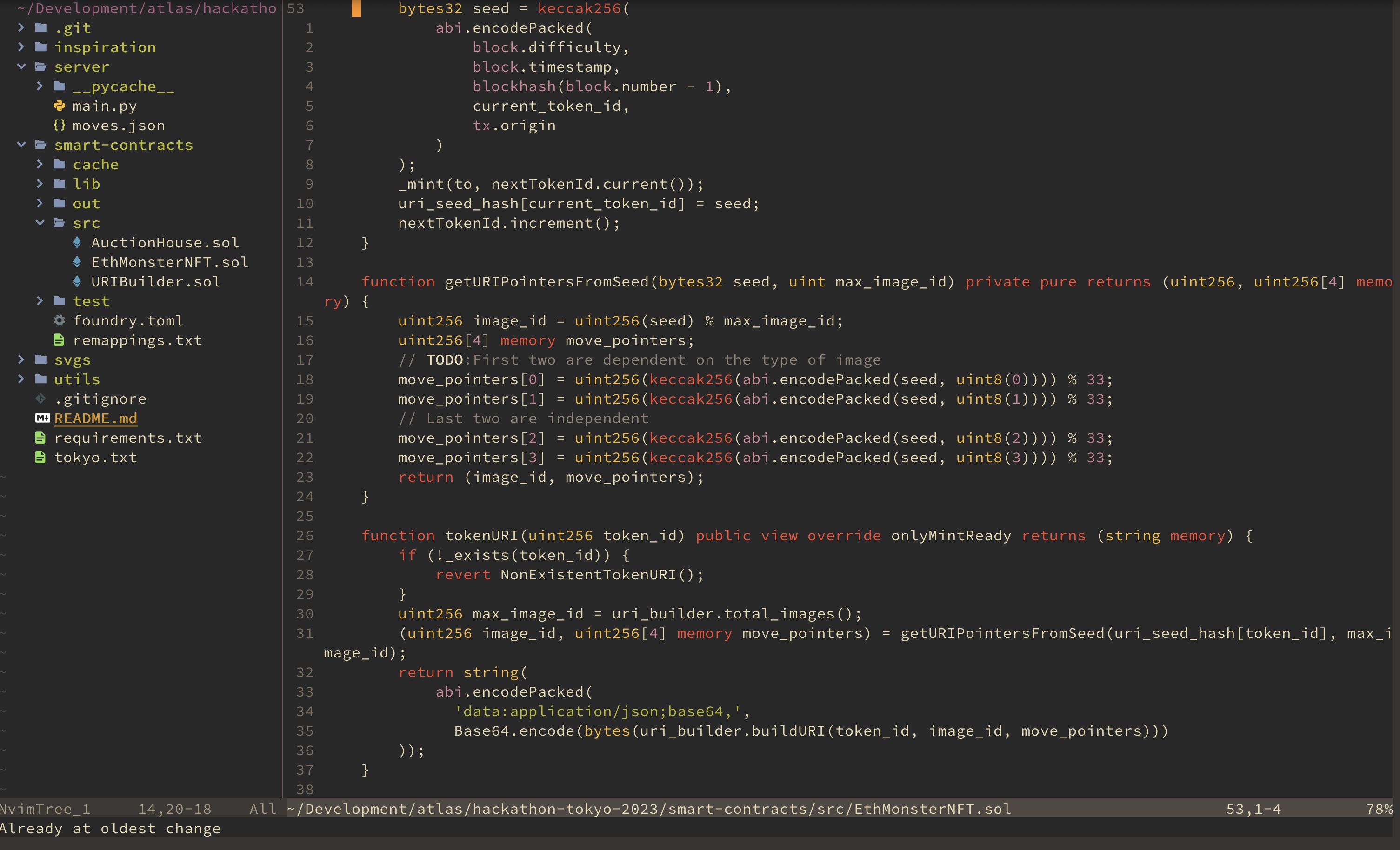Expand the .git folder chevron
1400x850 pixels.
(21, 27)
